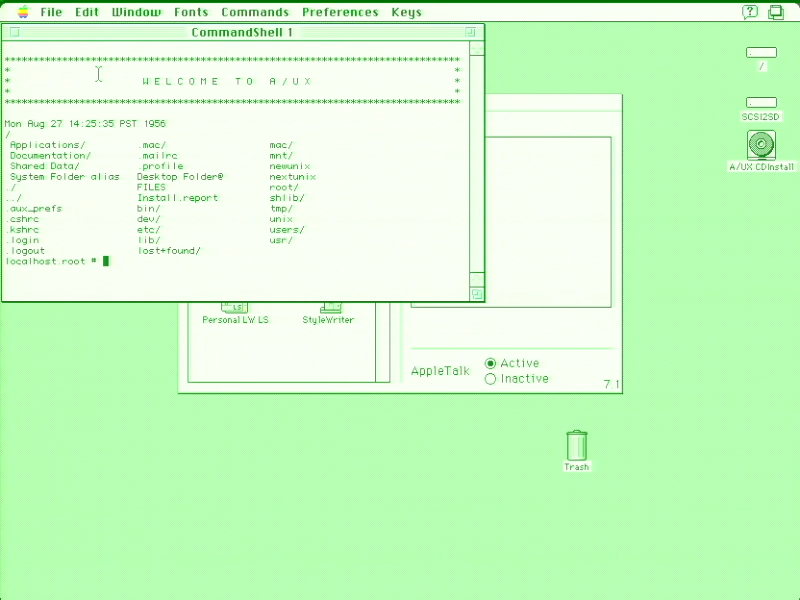Click the "localhost.root #" shell prompt
Viewport: 800px width, 600px height.
point(51,261)
